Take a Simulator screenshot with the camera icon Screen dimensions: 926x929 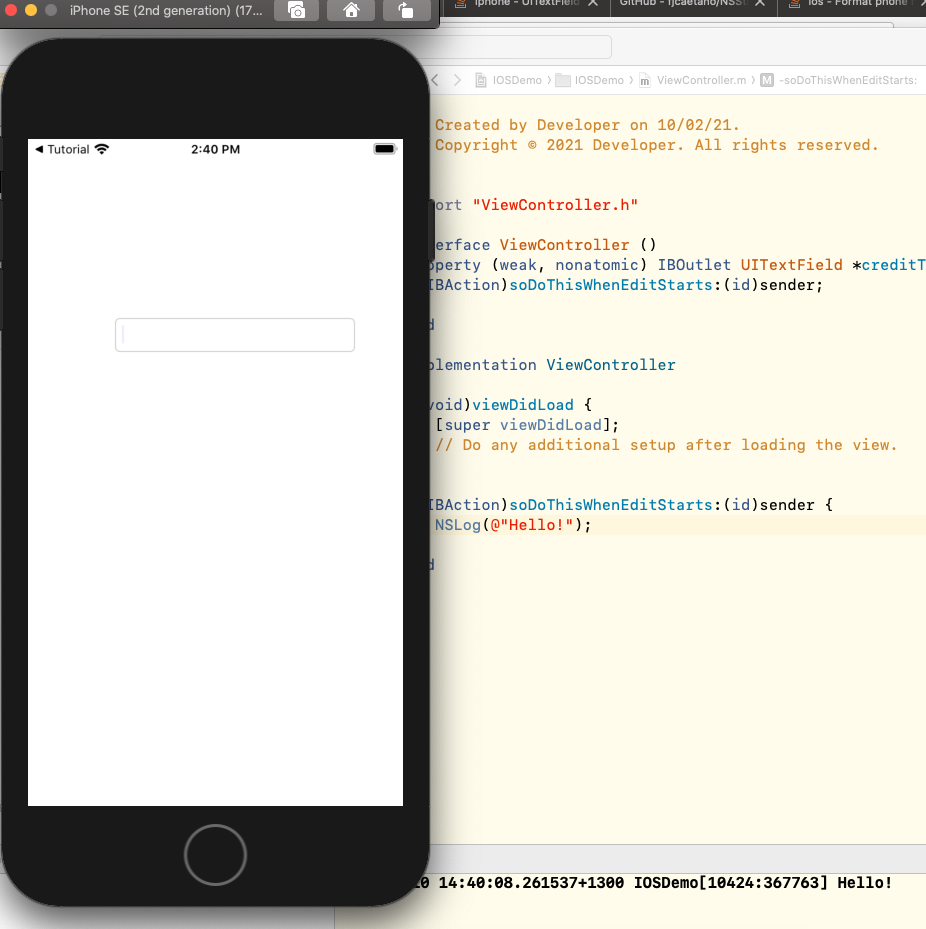pos(296,11)
